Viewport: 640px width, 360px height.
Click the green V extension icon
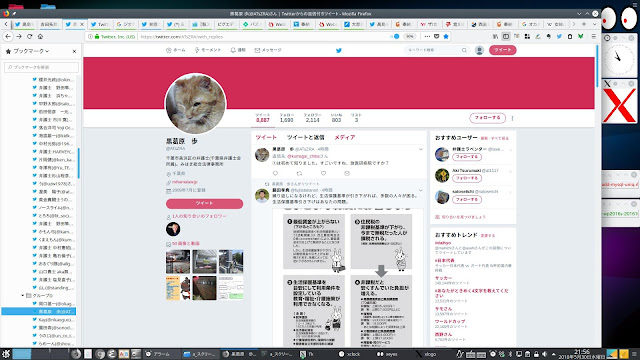(580, 36)
